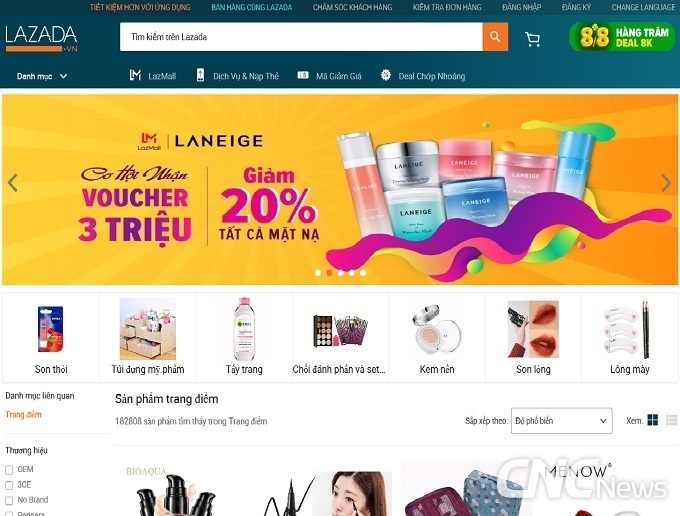Viewport: 680px width, 516px height.
Task: Switch to grid view icon
Action: [652, 420]
